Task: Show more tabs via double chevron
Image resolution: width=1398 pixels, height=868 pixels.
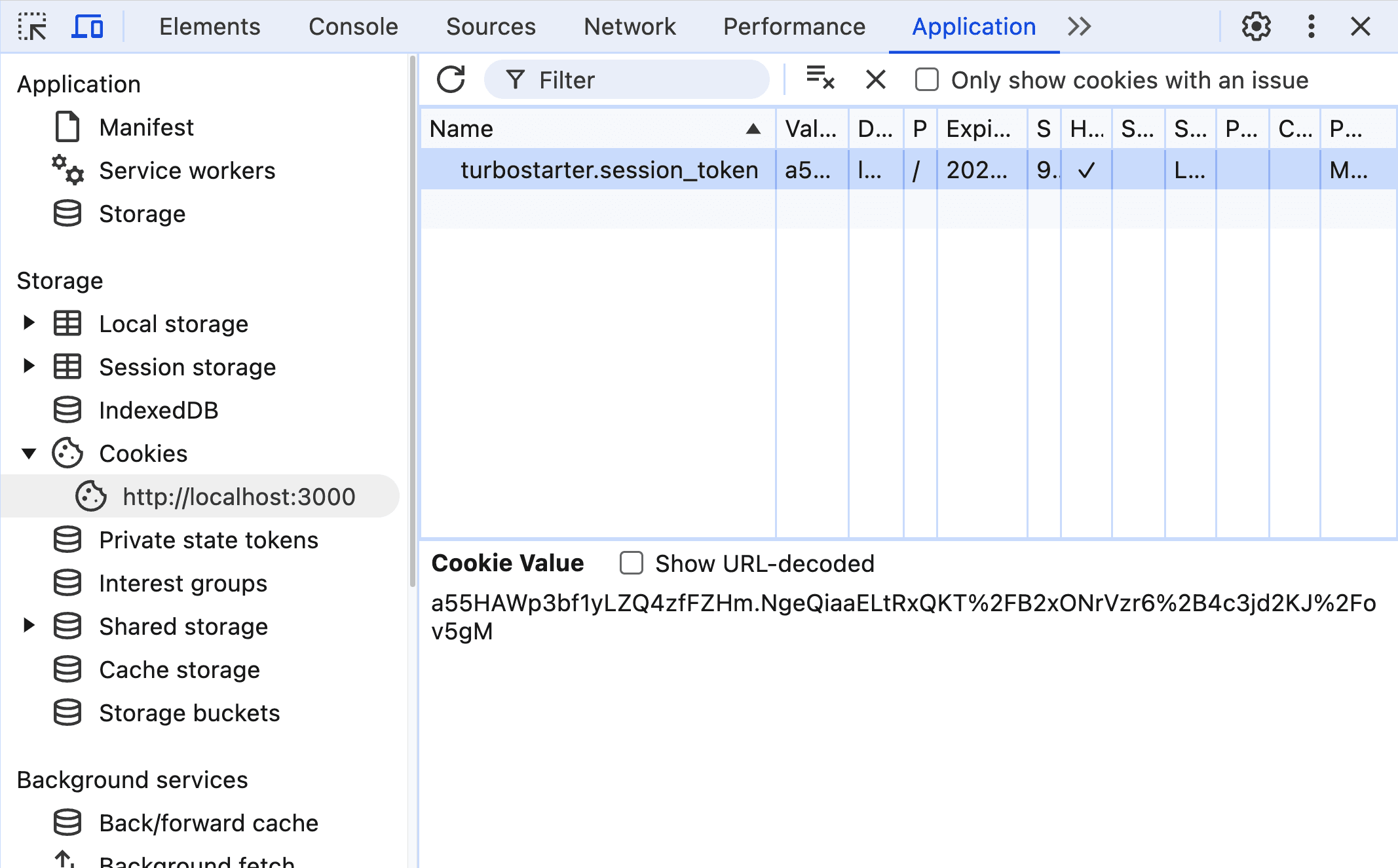Action: point(1079,27)
